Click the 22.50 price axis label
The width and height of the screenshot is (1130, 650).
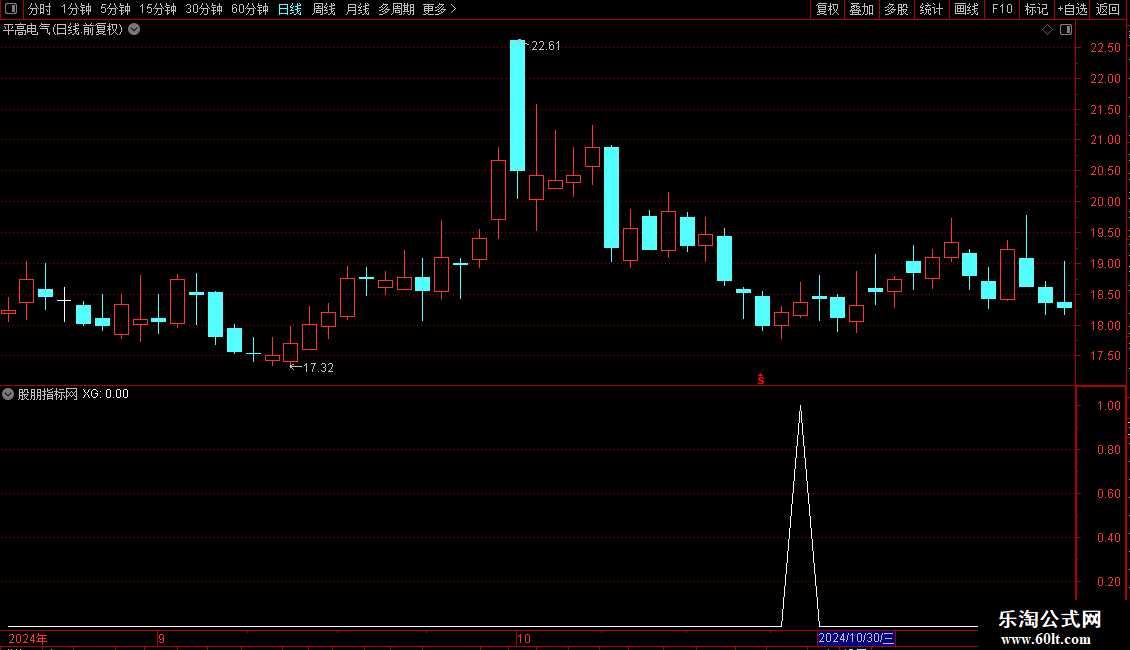pyautogui.click(x=1105, y=48)
